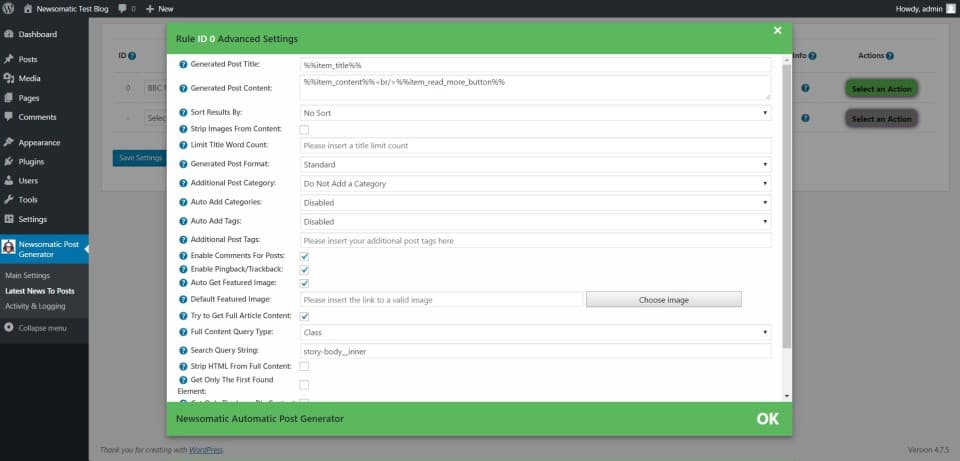Click help icon beside Additional Post Category
Screen dimensions: 960x461
[x=183, y=183]
